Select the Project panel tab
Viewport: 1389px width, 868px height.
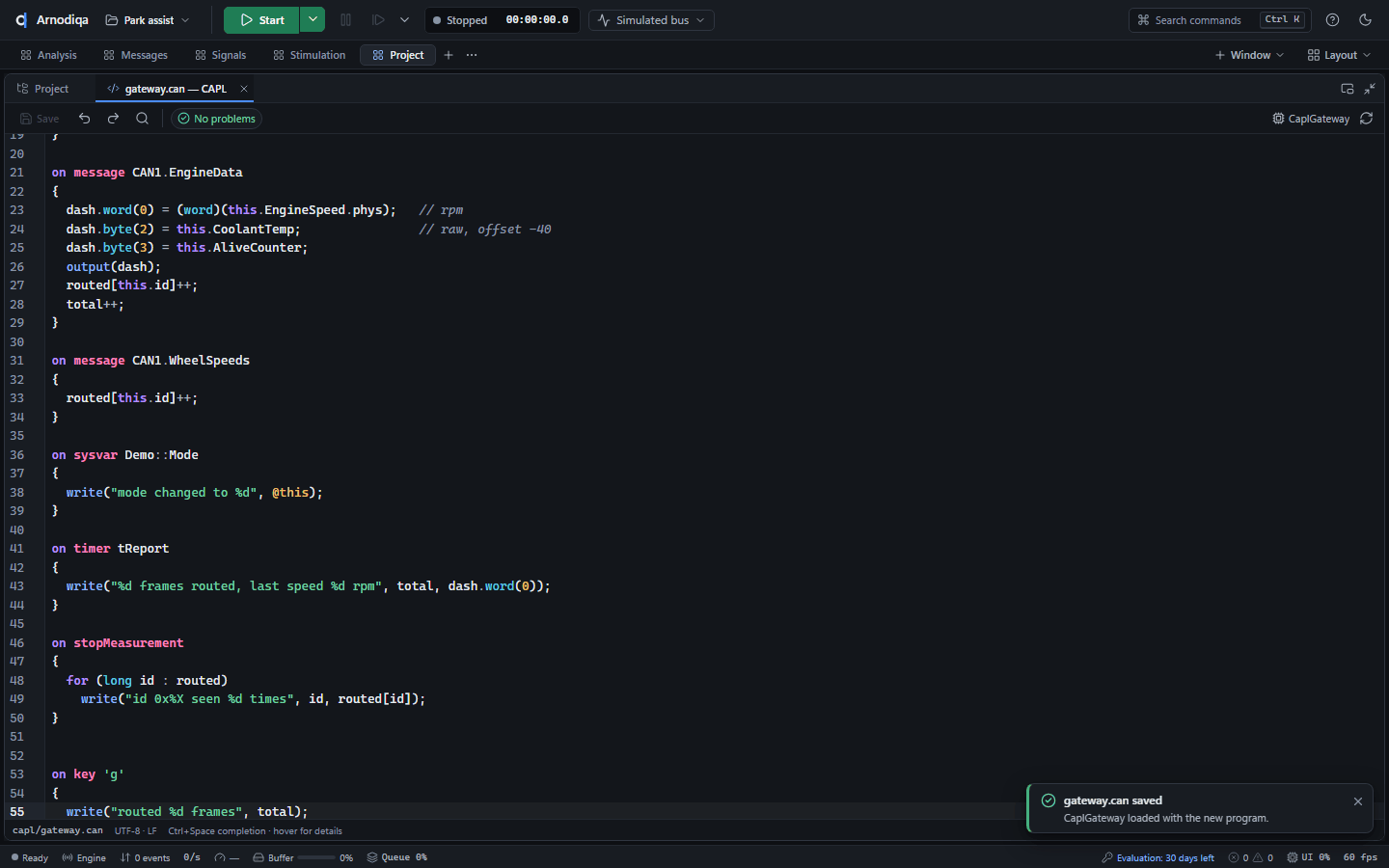point(43,89)
